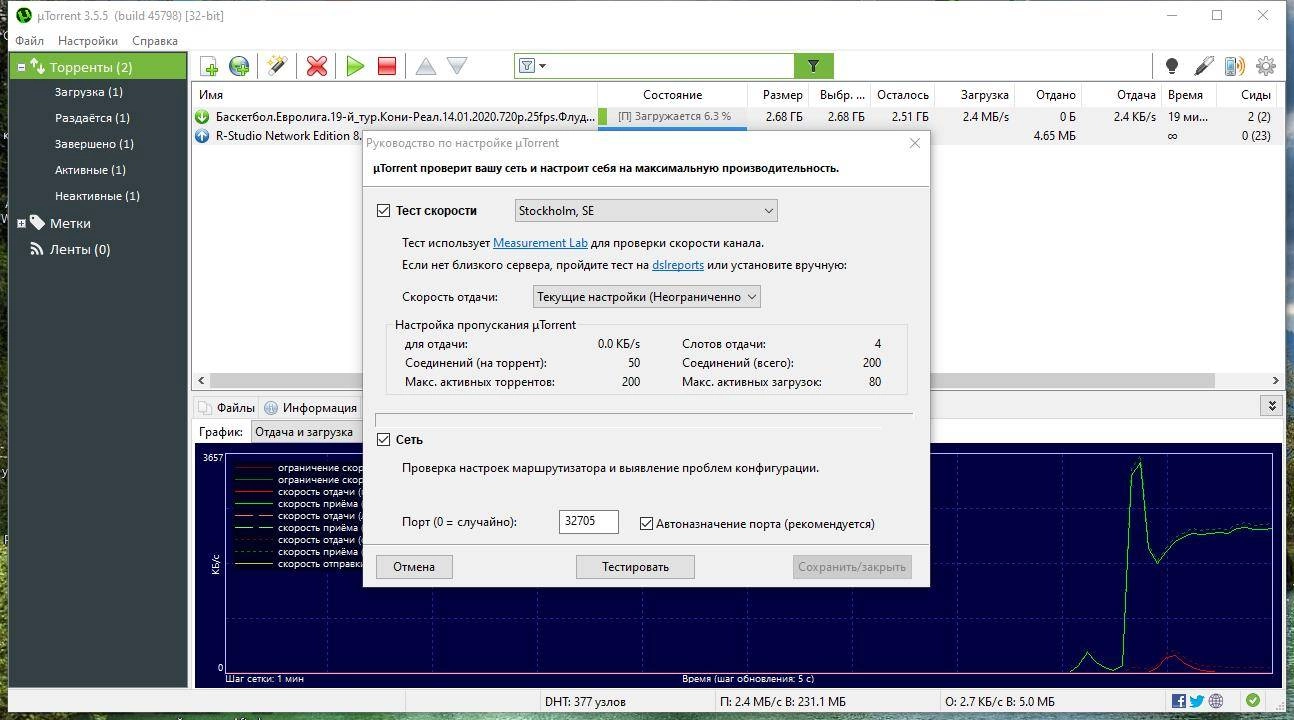Click the horizontal scrollbar right arrow
The width and height of the screenshot is (1294, 720).
(1275, 380)
